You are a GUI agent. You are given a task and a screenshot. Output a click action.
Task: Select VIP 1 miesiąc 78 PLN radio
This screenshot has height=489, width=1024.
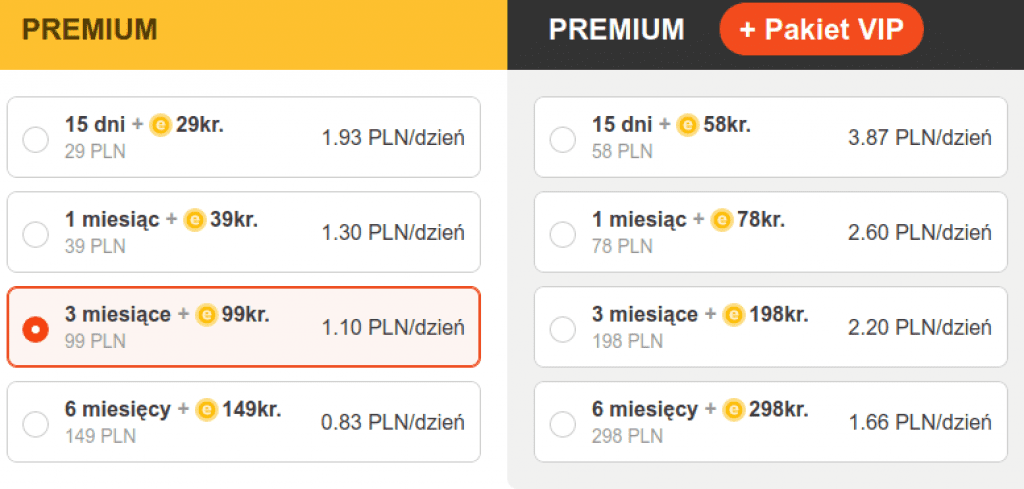point(563,235)
